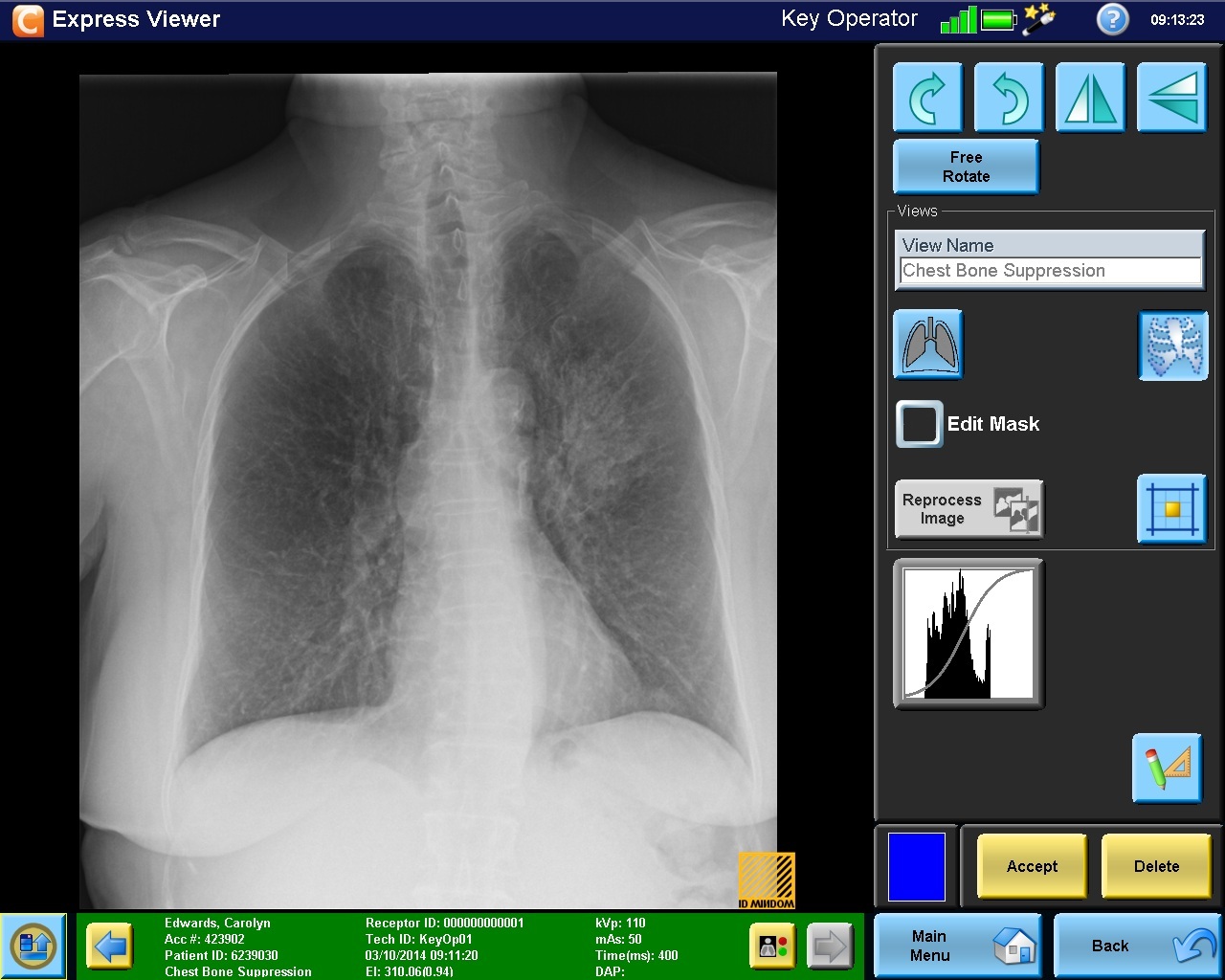Open the collimation crop tool
Viewport: 1225px width, 980px height.
coord(1172,509)
